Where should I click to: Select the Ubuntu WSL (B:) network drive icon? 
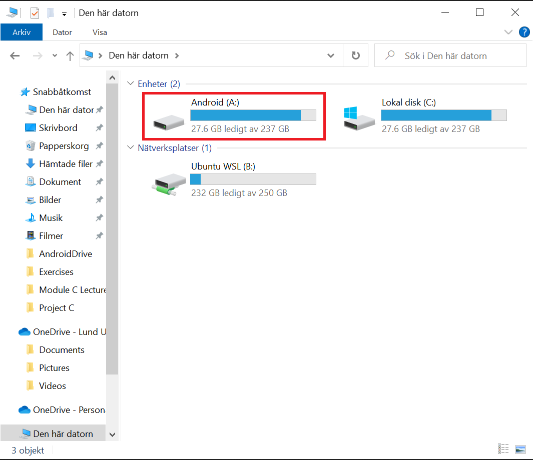pyautogui.click(x=169, y=184)
